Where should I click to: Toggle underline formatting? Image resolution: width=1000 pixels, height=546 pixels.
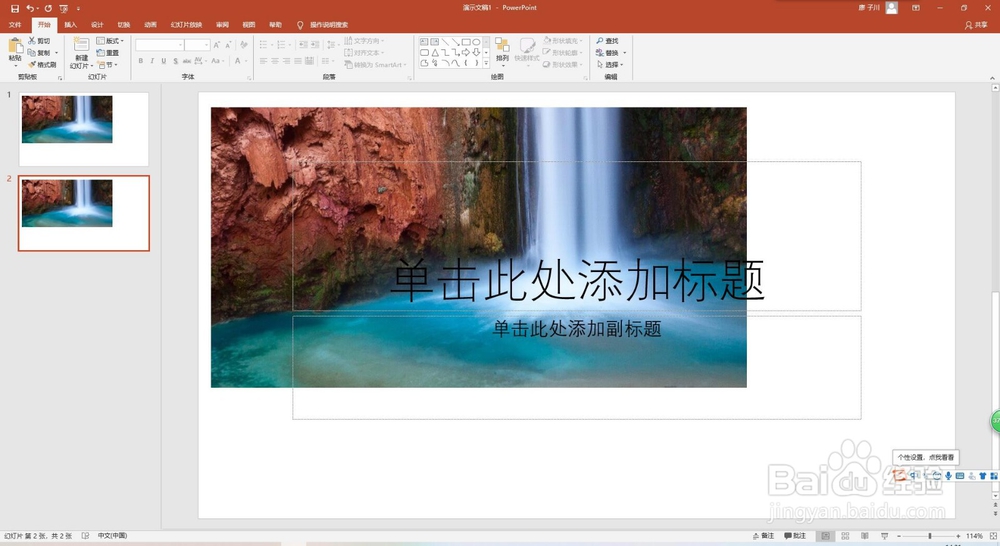pyautogui.click(x=164, y=61)
